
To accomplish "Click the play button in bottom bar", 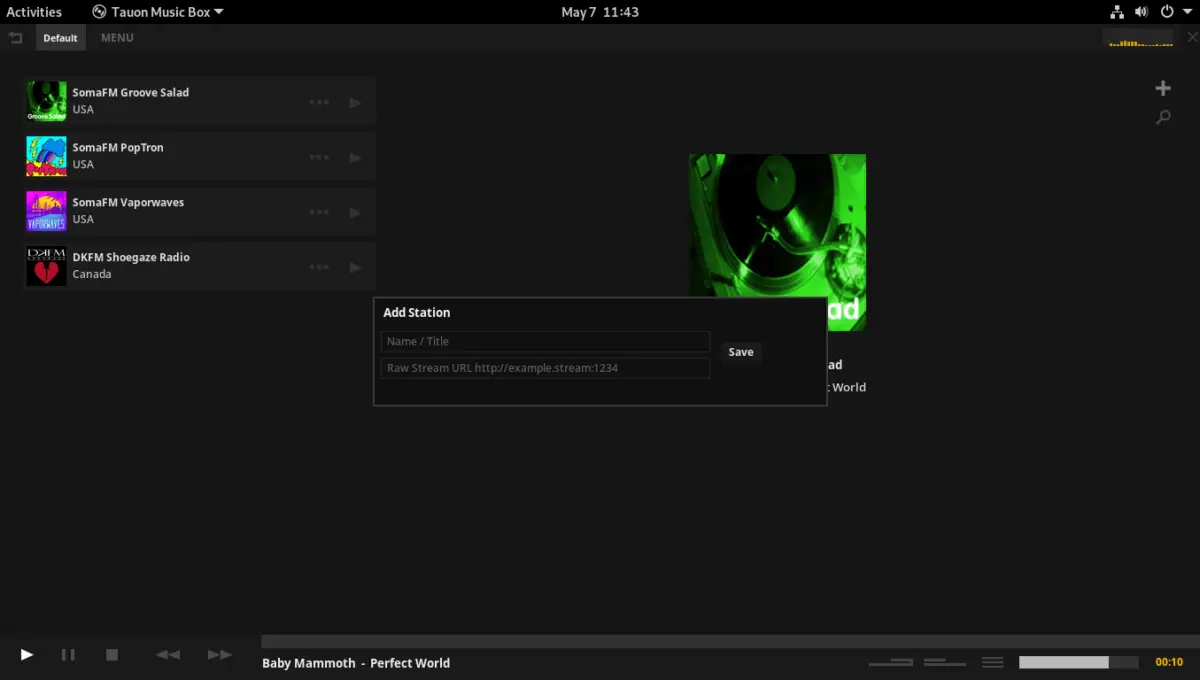I will 27,655.
